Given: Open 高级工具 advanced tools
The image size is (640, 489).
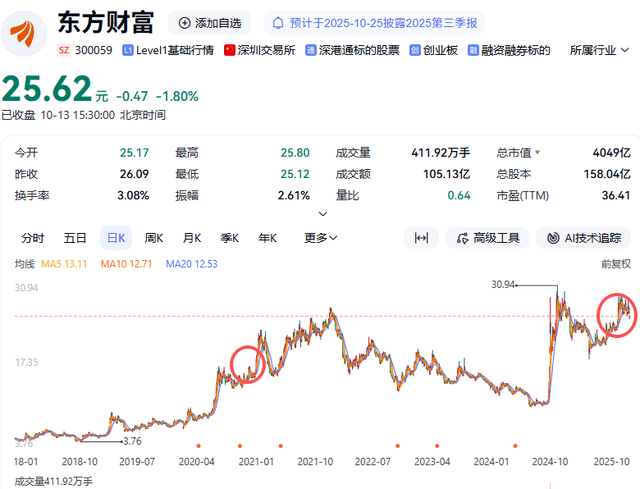Looking at the screenshot, I should [487, 238].
